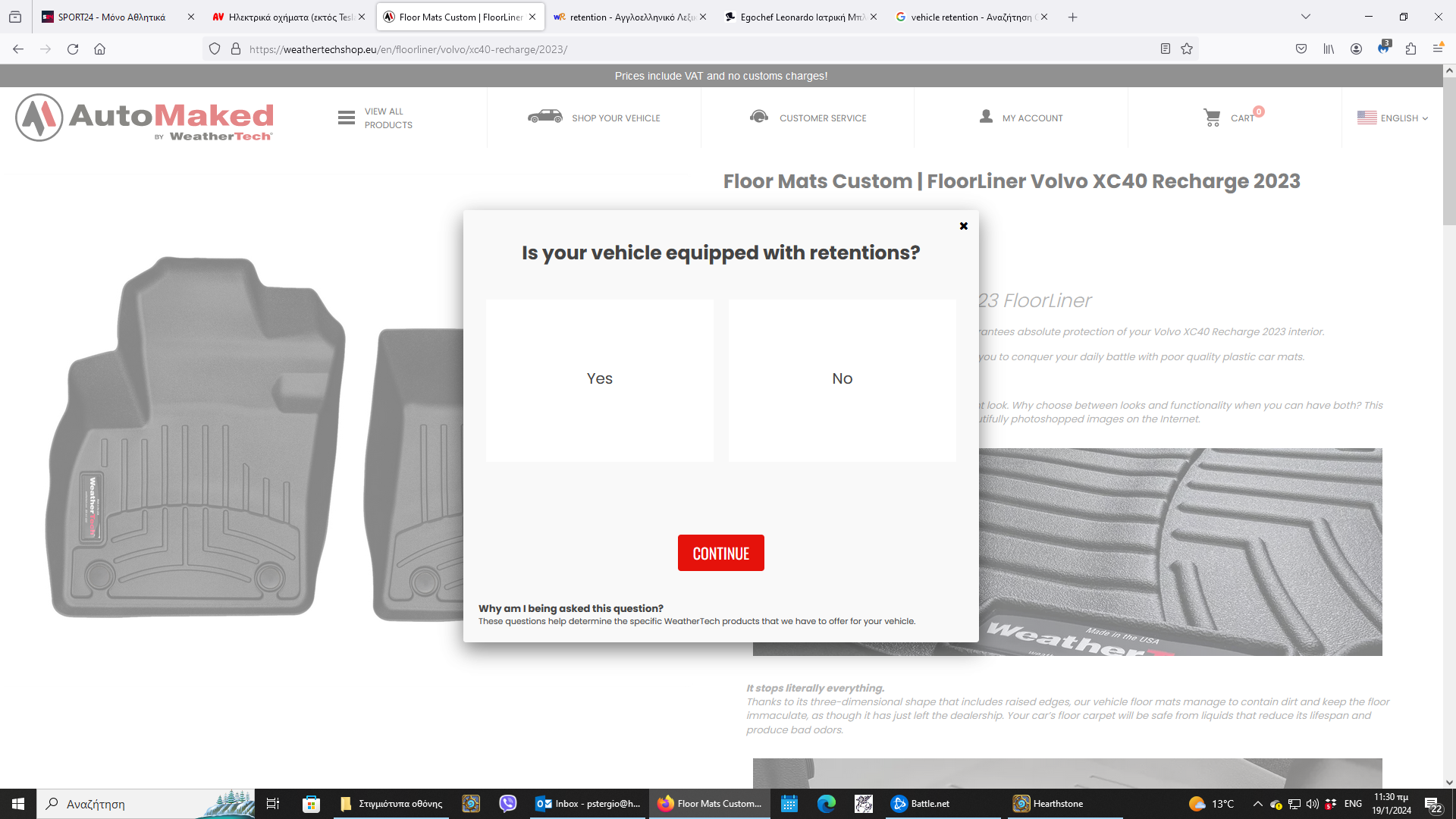1456x819 pixels.
Task: Open the Firefox extensions puzzle icon
Action: [x=1410, y=49]
